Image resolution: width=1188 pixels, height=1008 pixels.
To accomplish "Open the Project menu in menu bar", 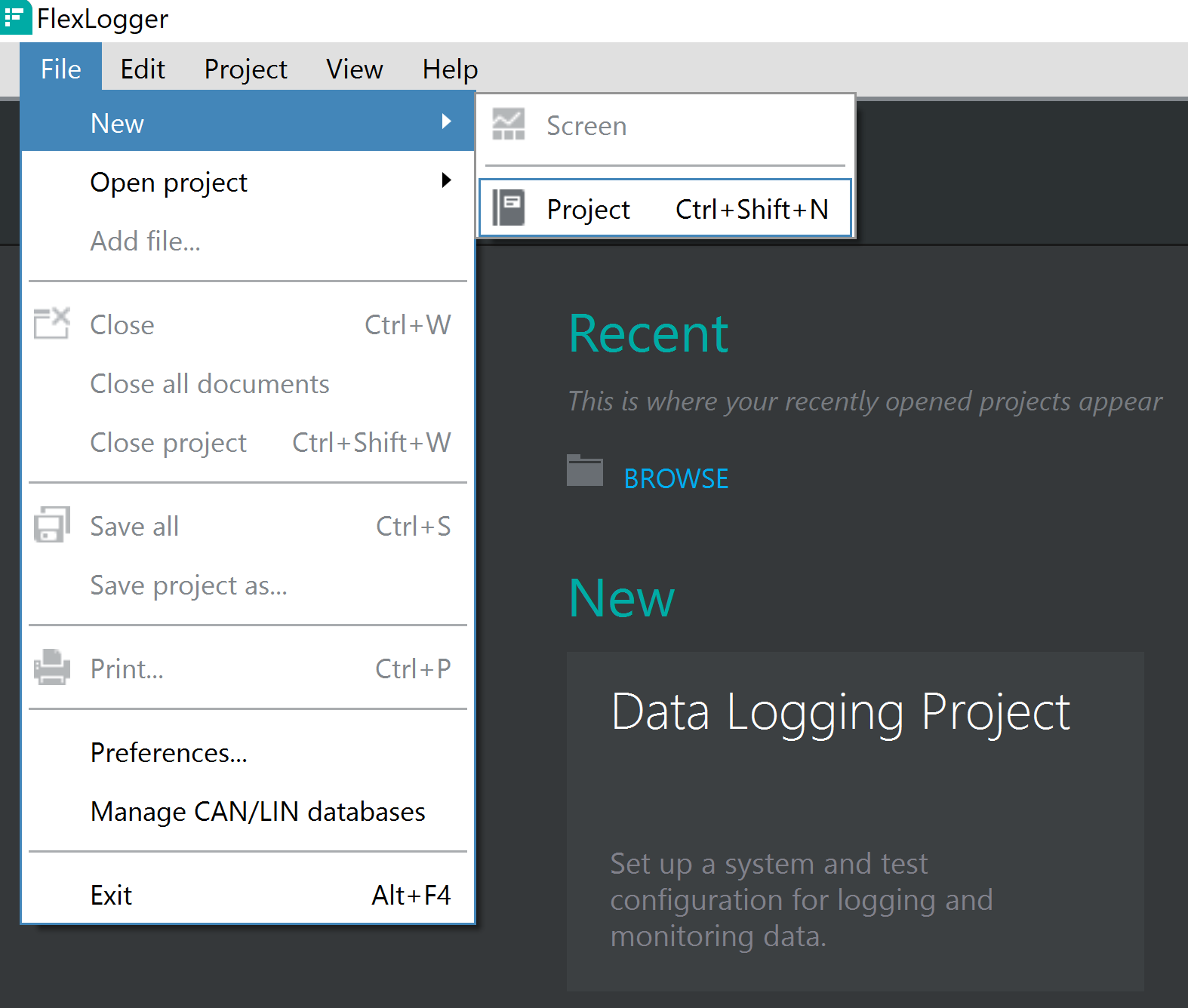I will pyautogui.click(x=245, y=69).
